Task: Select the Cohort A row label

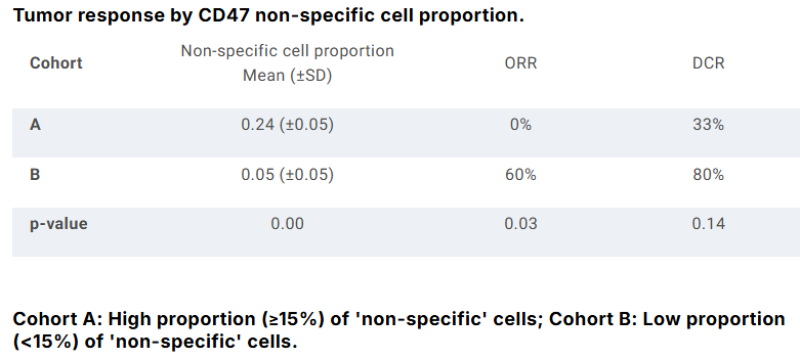Action: pos(35,124)
